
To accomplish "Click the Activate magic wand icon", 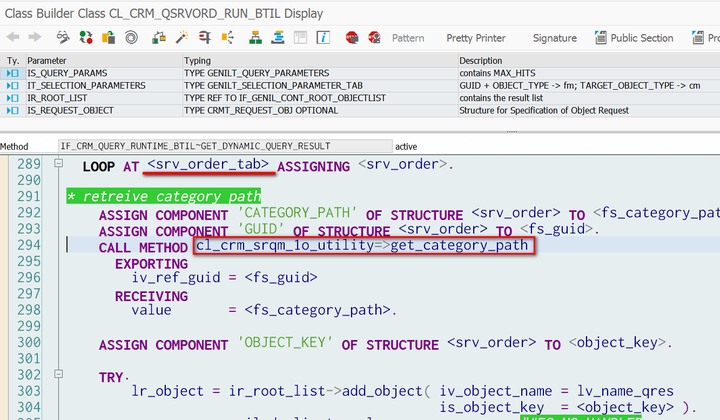I will (x=182, y=38).
